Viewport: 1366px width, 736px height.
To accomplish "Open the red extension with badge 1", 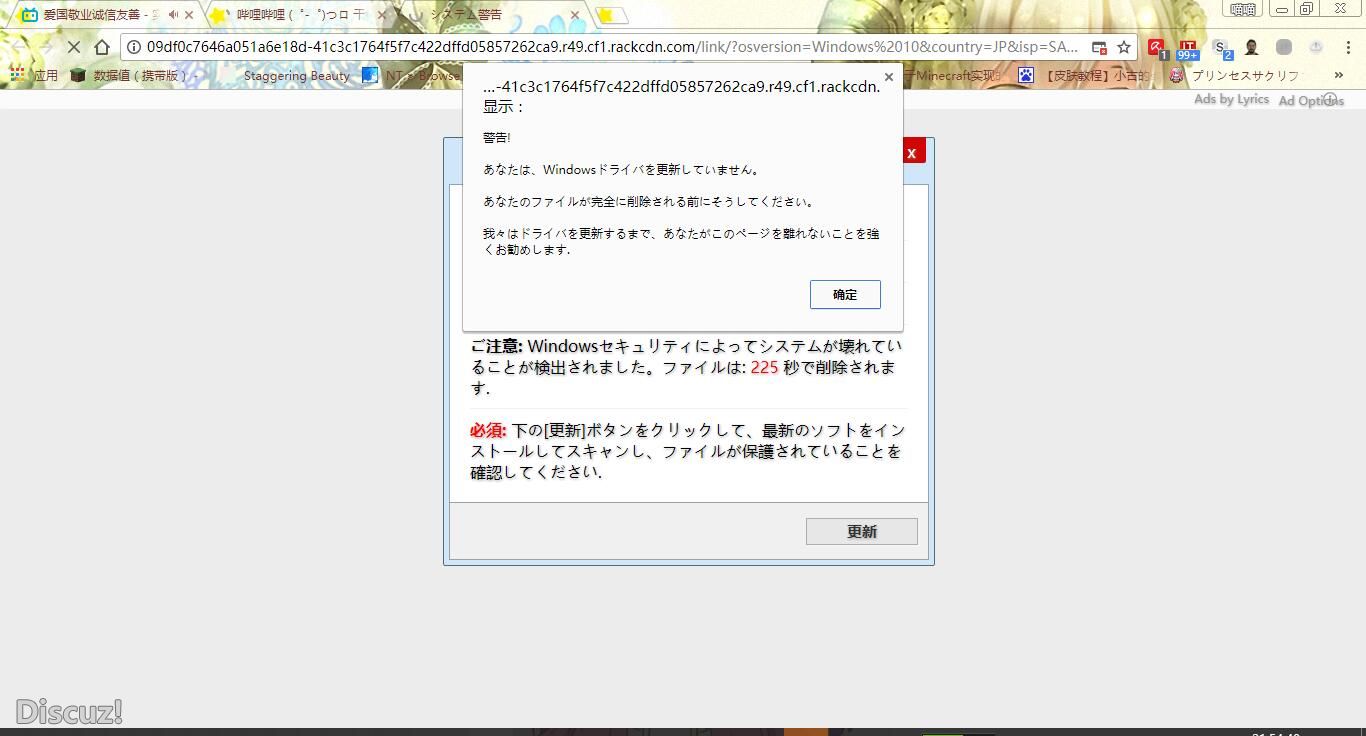I will pos(1157,47).
